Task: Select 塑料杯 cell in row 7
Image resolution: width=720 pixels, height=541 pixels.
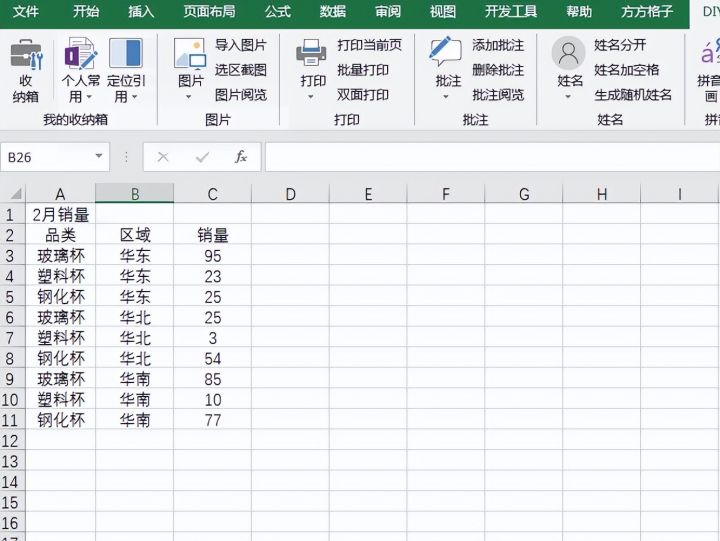Action: 60,338
